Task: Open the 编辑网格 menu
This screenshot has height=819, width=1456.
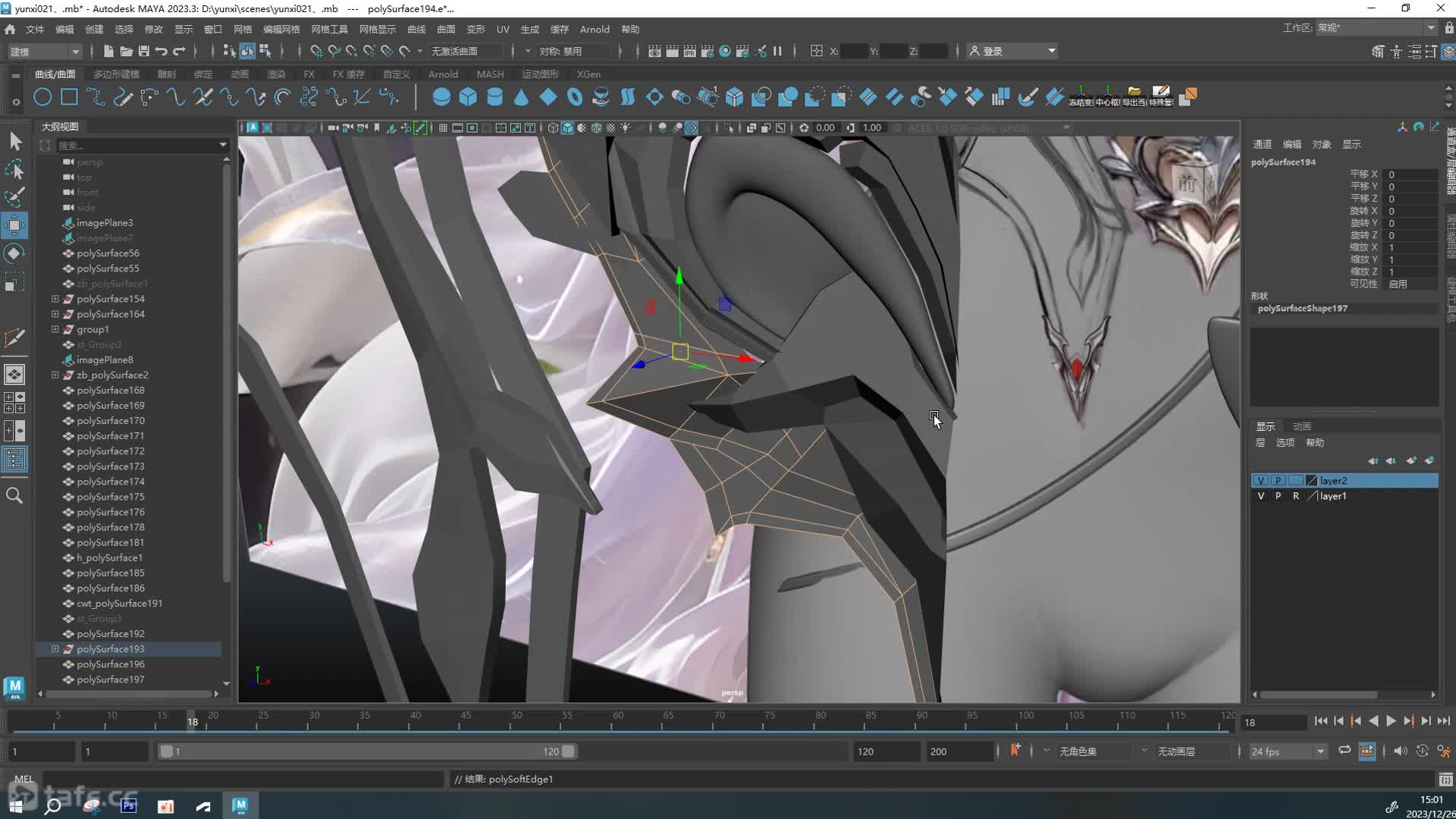Action: pos(281,29)
